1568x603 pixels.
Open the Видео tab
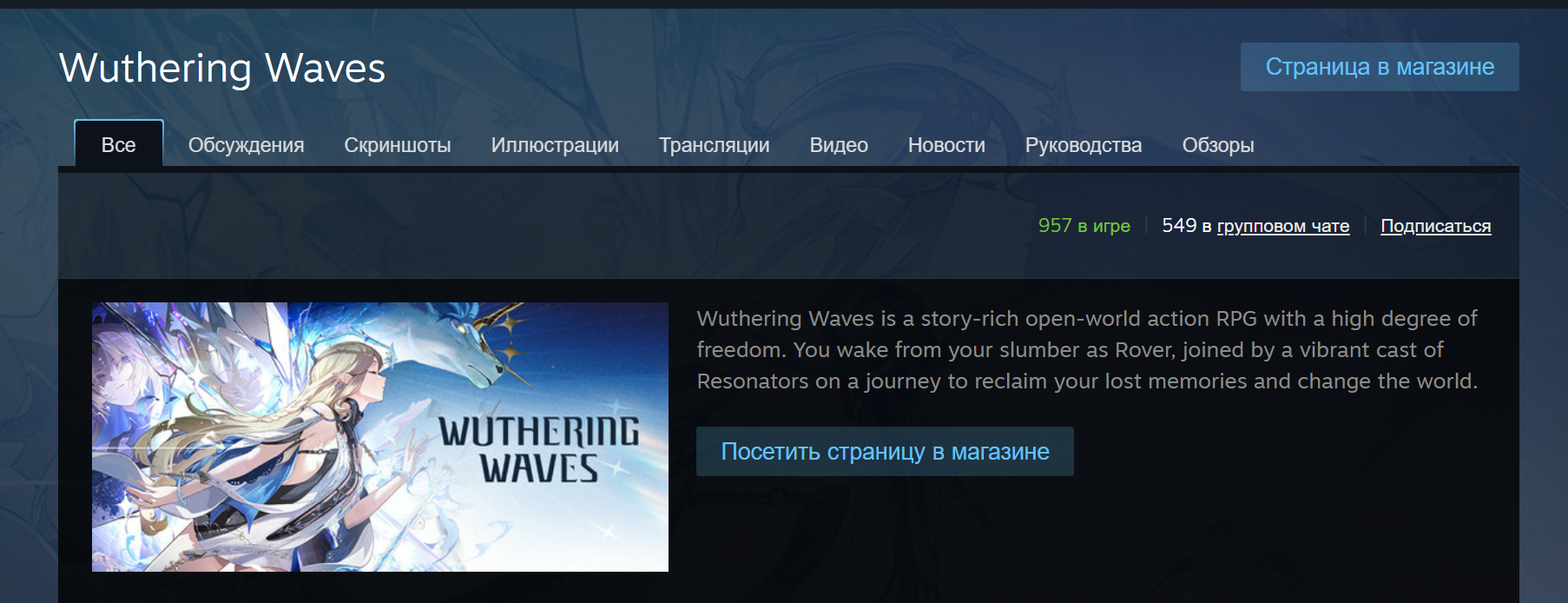click(839, 145)
